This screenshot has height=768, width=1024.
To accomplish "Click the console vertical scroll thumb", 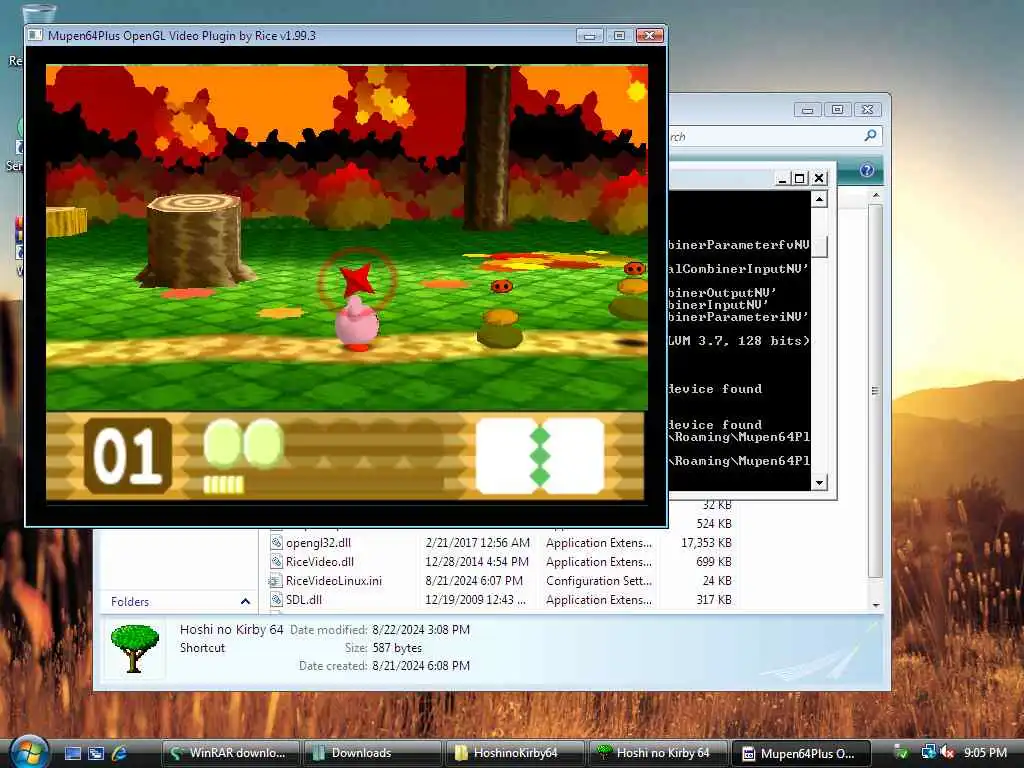I will 820,245.
